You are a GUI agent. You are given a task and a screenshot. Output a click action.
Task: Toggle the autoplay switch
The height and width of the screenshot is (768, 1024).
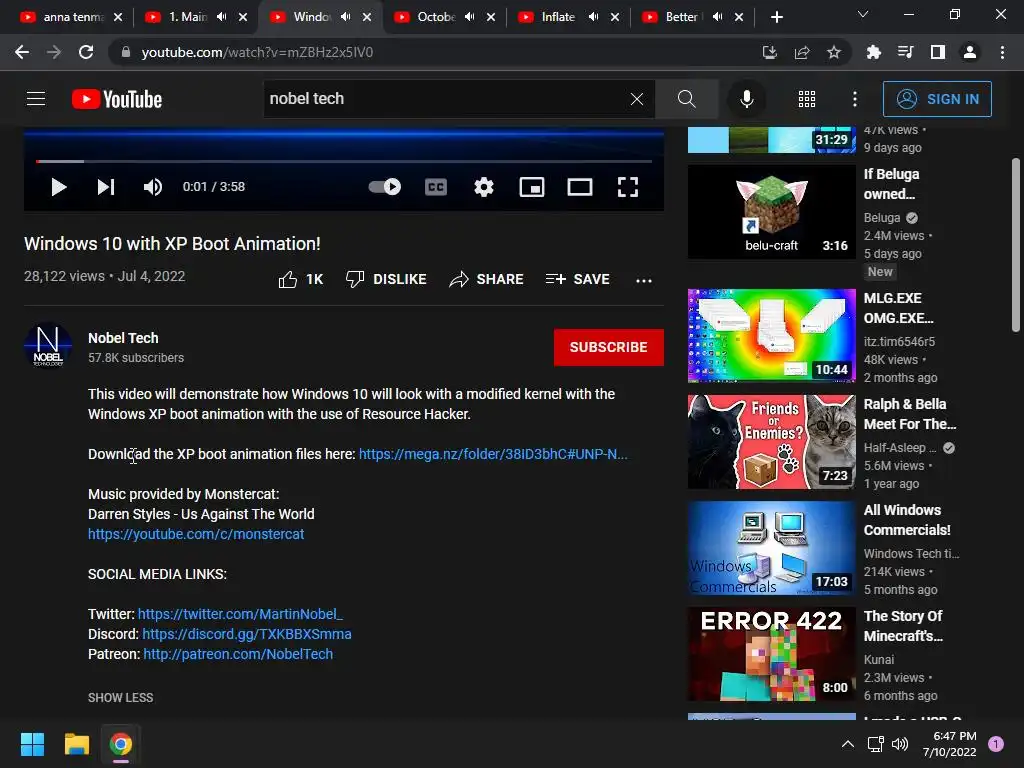385,187
